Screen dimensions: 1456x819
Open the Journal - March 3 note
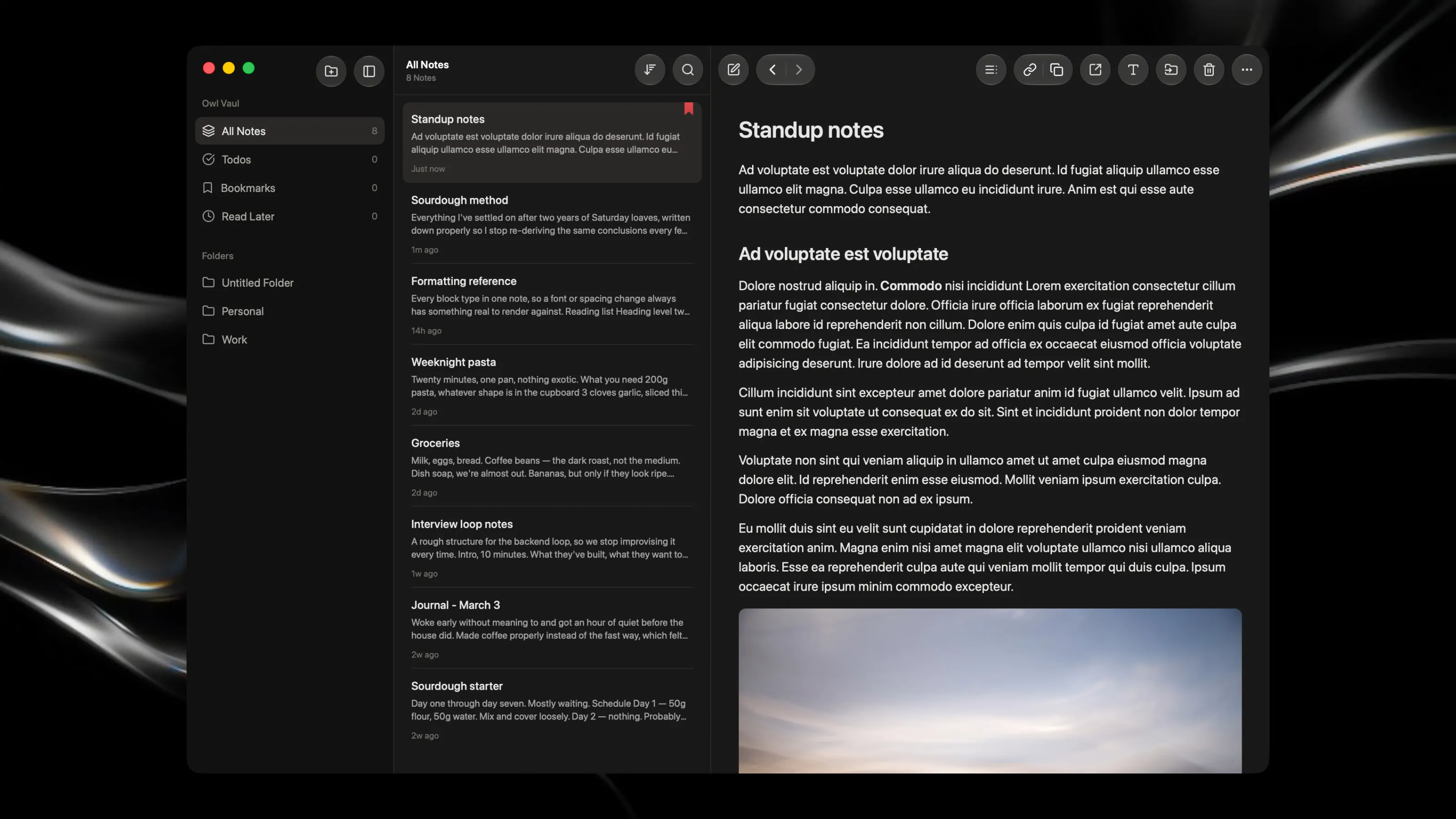(551, 628)
